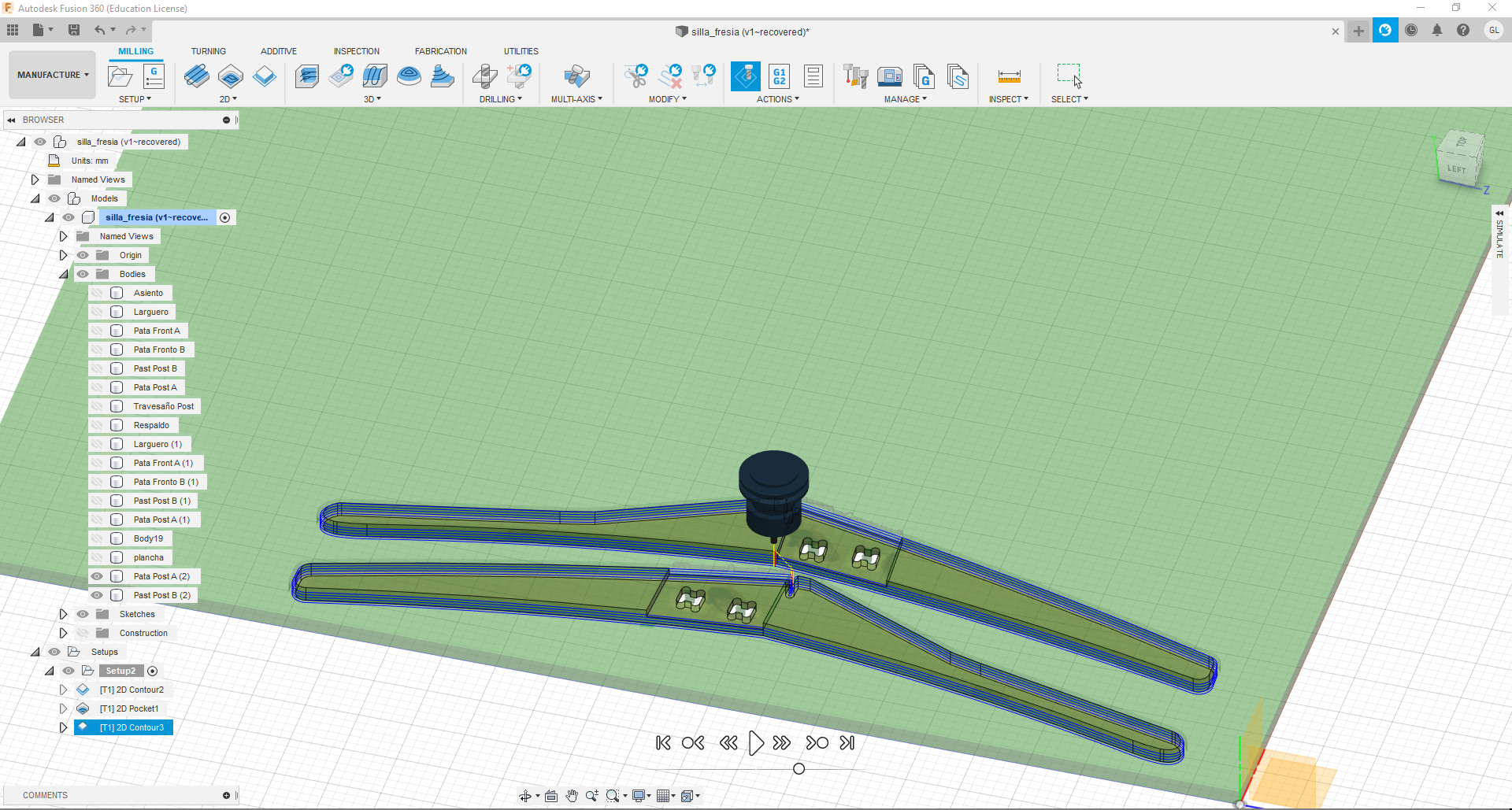
Task: Jump to the simulation end
Action: (847, 743)
